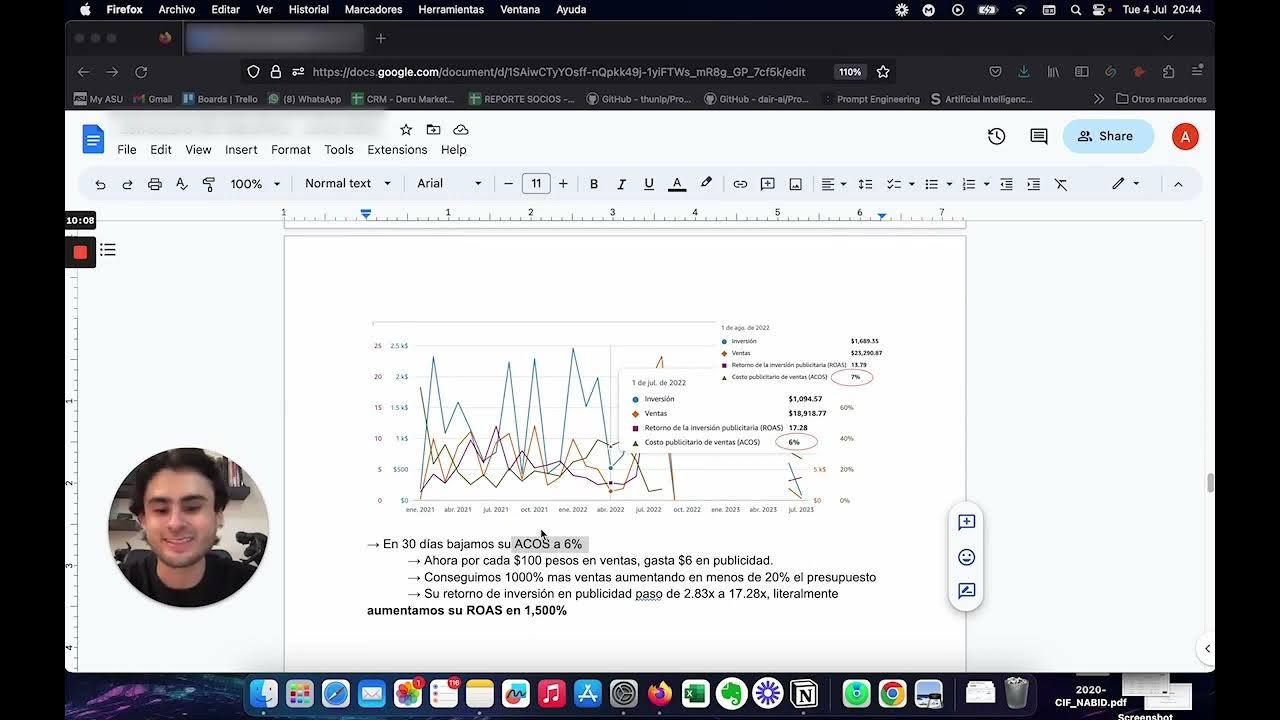Click the Share button
This screenshot has height=720, width=1280.
pyautogui.click(x=1108, y=137)
